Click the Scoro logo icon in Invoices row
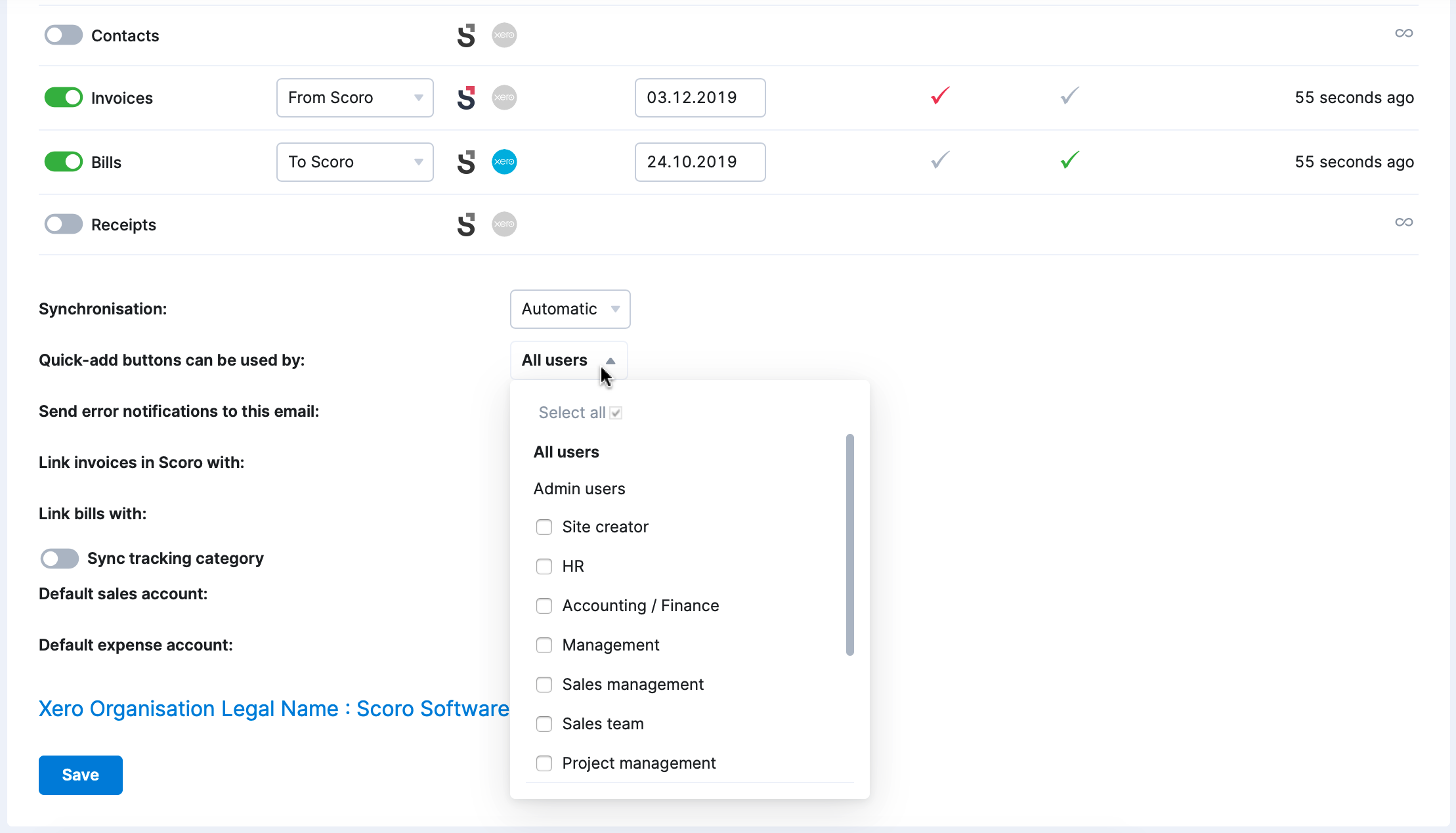This screenshot has width=1456, height=833. click(466, 98)
